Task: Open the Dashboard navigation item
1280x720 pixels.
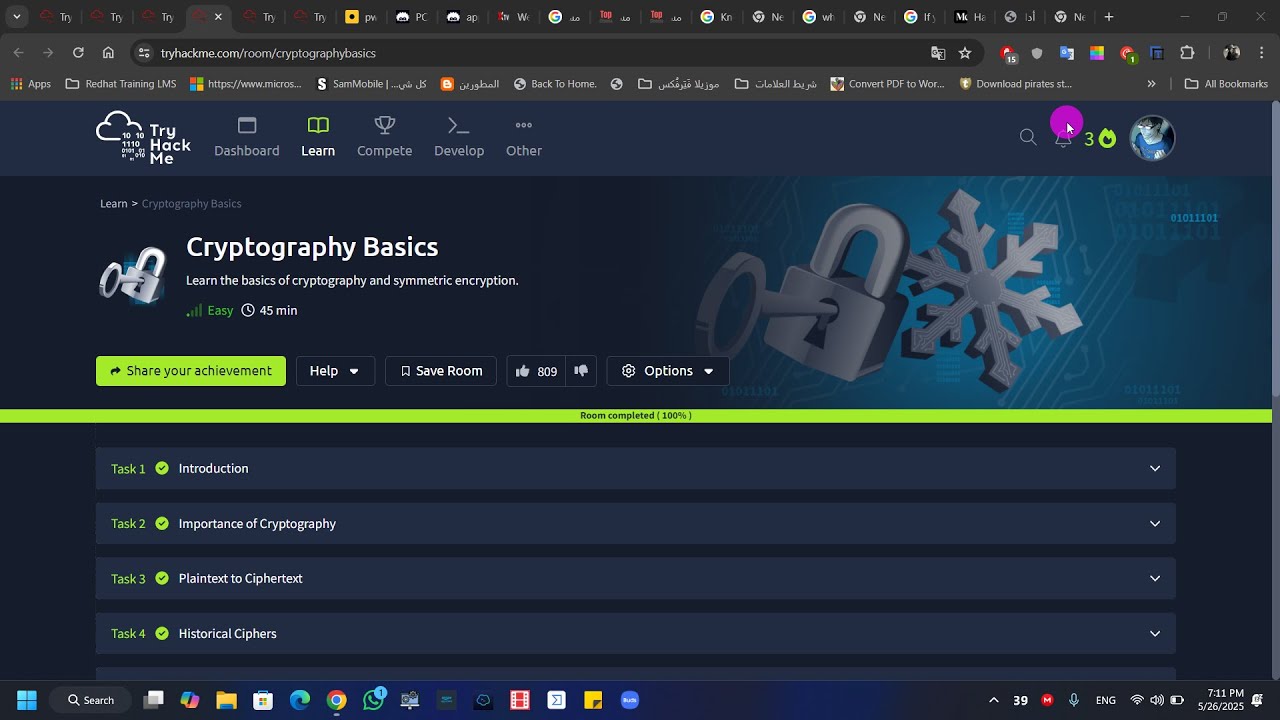Action: 247,137
